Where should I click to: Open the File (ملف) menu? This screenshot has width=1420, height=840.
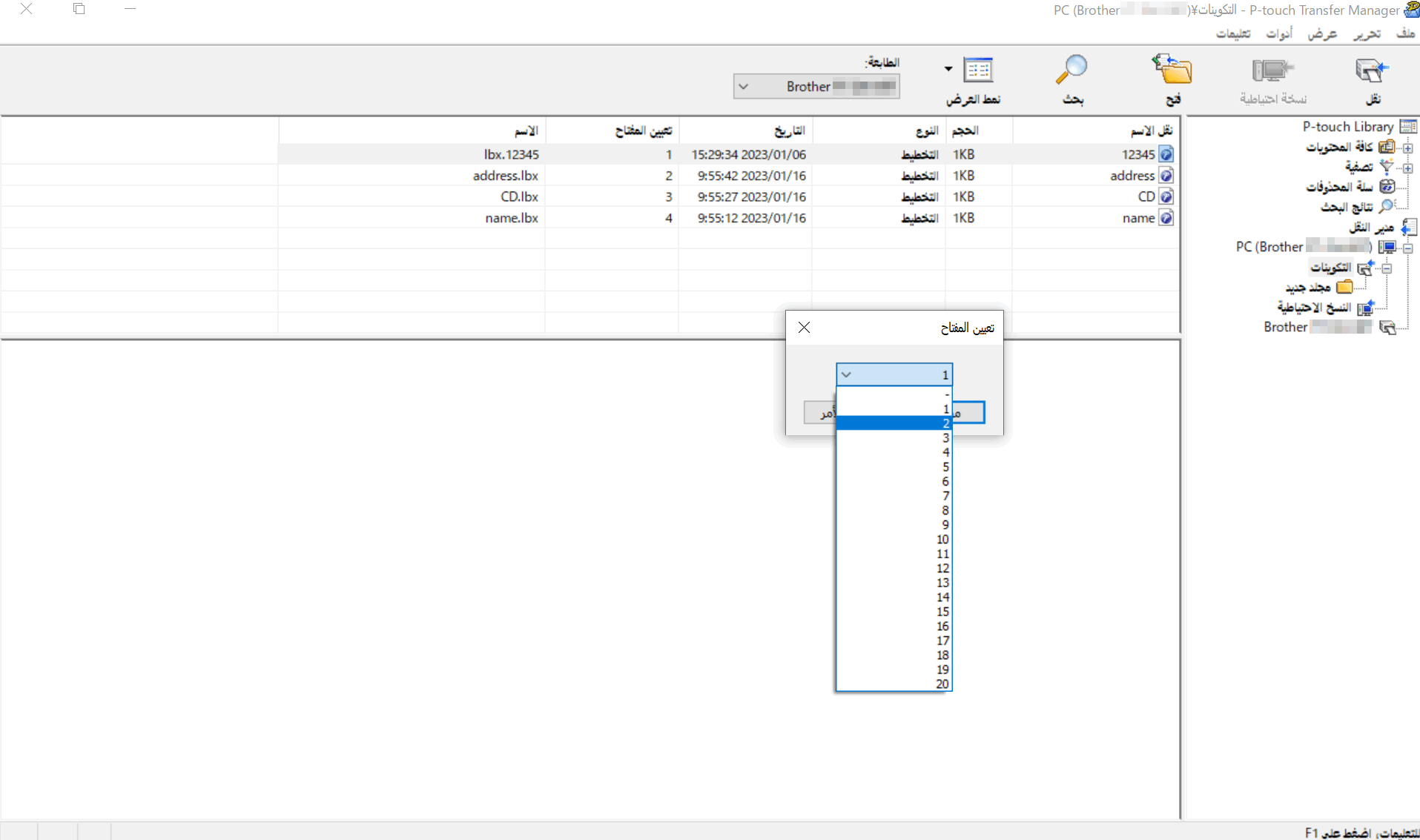(x=1404, y=33)
